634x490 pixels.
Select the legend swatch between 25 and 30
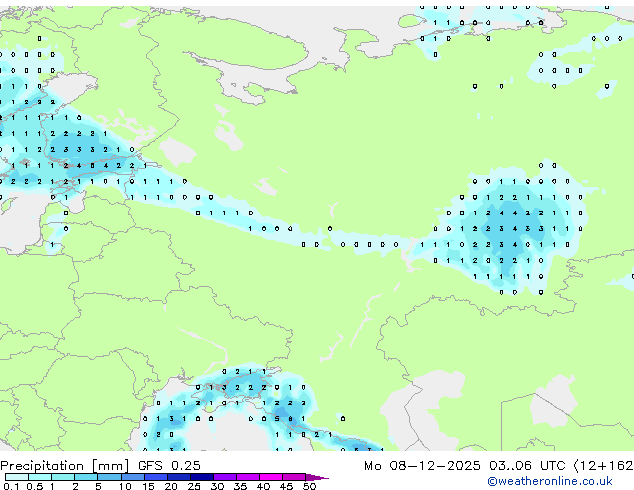tap(202, 477)
